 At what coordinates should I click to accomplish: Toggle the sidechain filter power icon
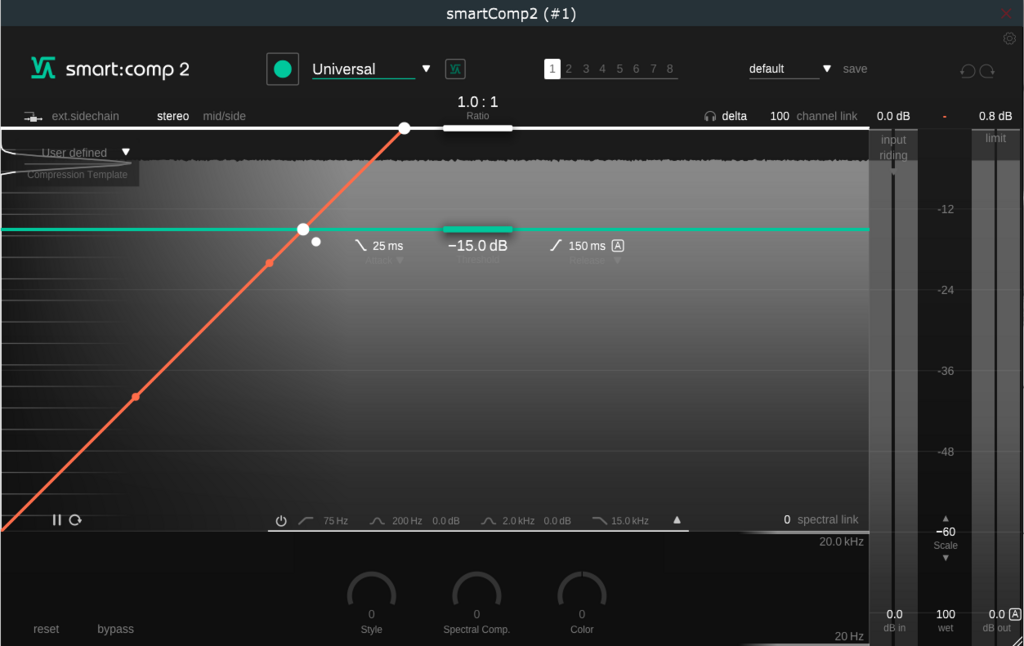tap(281, 521)
